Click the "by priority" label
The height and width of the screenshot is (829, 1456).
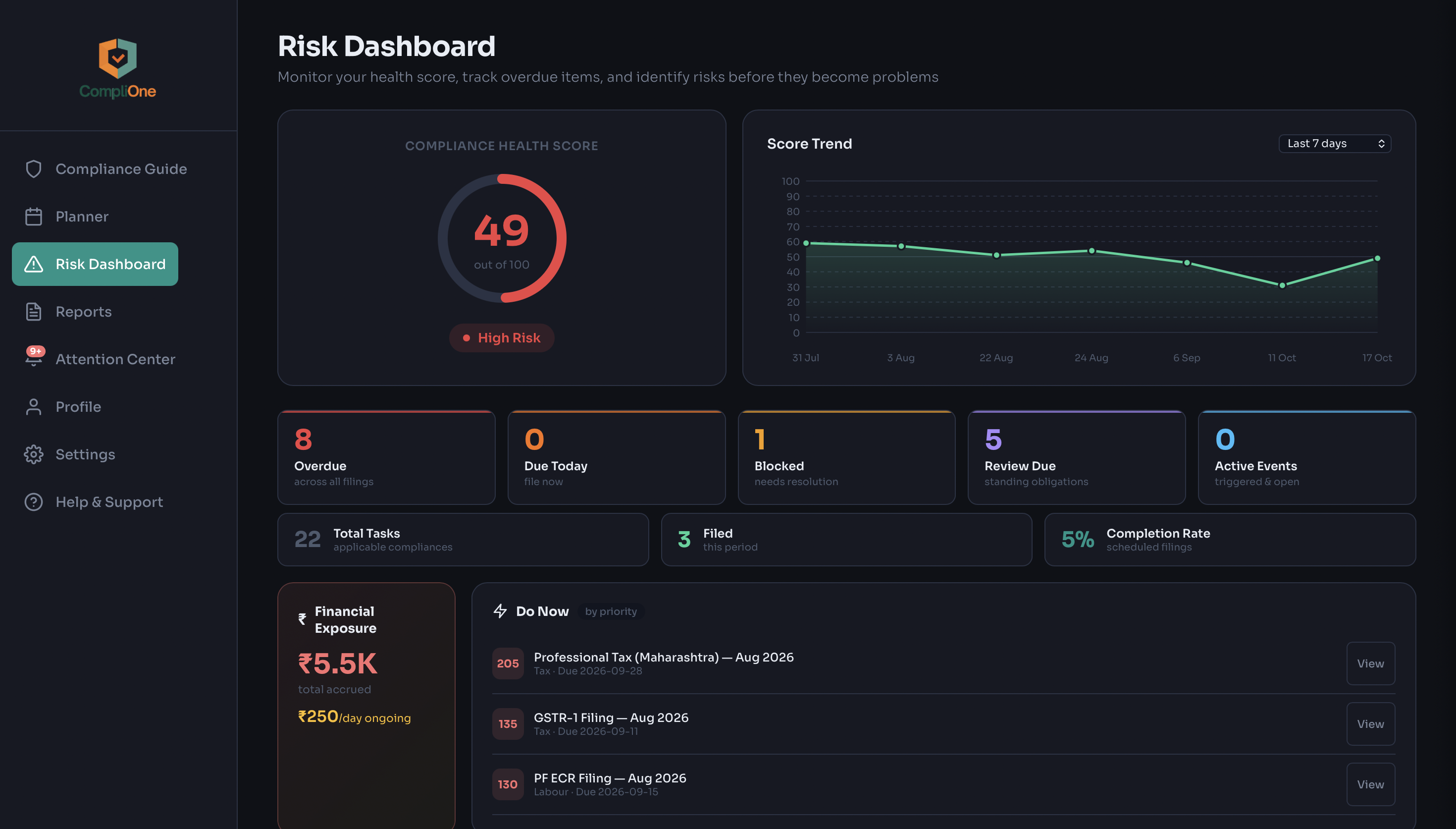611,611
